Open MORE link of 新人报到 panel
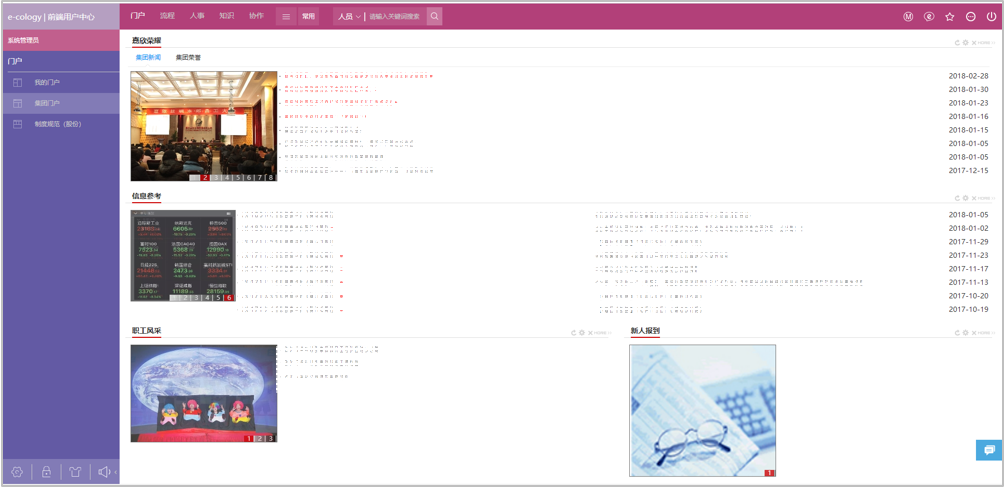This screenshot has height=488, width=1004. 985,333
